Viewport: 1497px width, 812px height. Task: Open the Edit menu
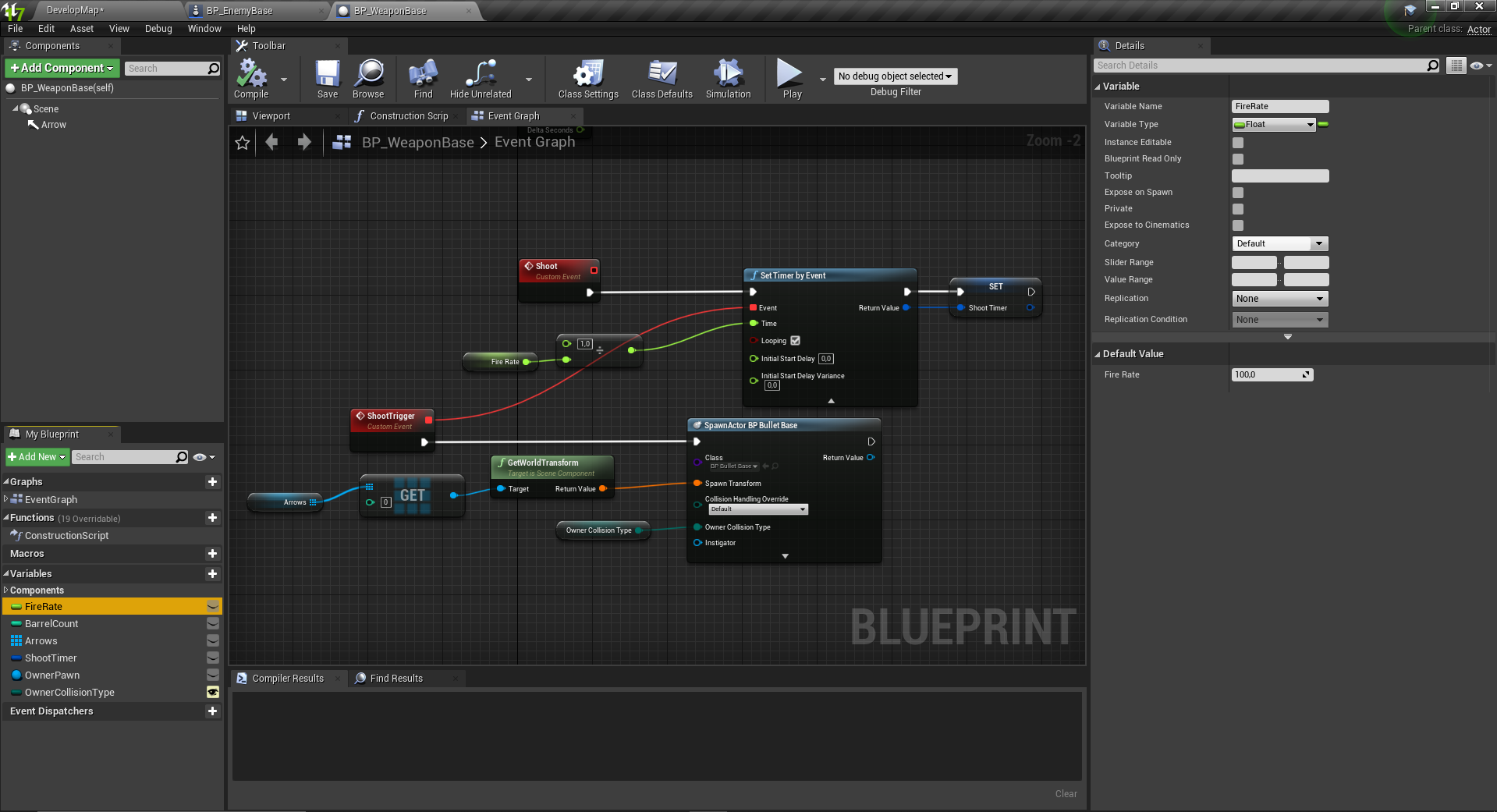click(46, 29)
